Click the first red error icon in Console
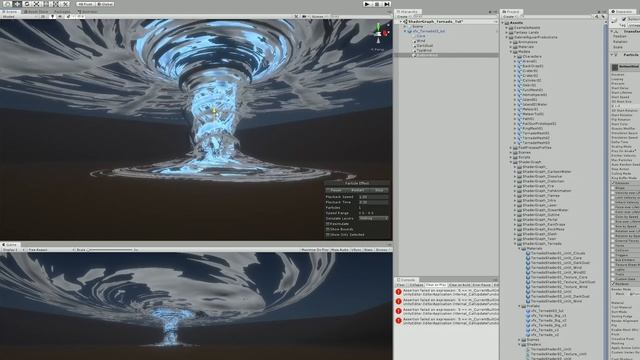This screenshot has width=640, height=360. tap(398, 292)
